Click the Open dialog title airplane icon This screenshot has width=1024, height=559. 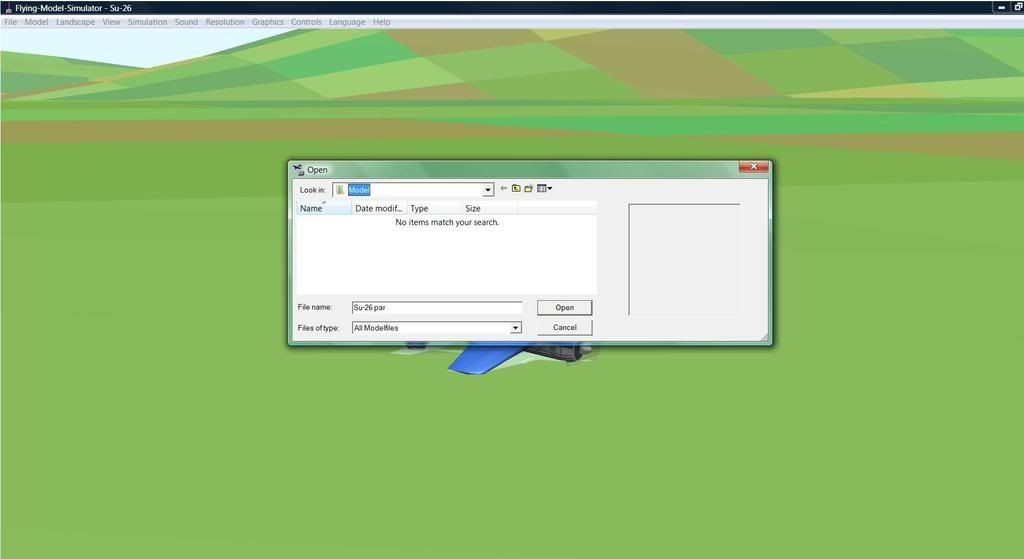tap(298, 170)
